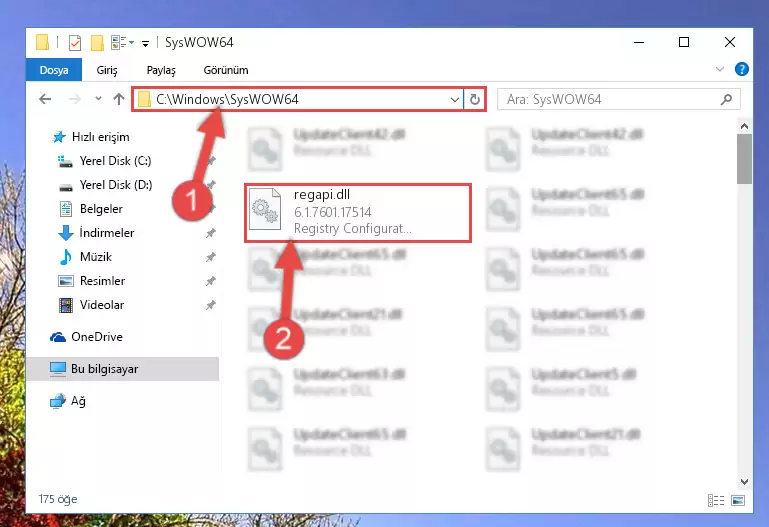Maximize the SysWOW64 window
The height and width of the screenshot is (527, 769).
[x=684, y=43]
